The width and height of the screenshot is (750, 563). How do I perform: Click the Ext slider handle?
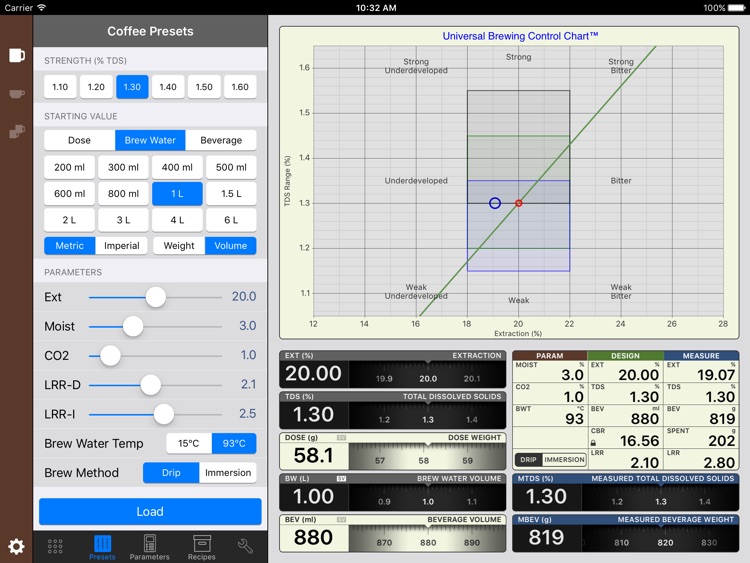click(x=155, y=297)
